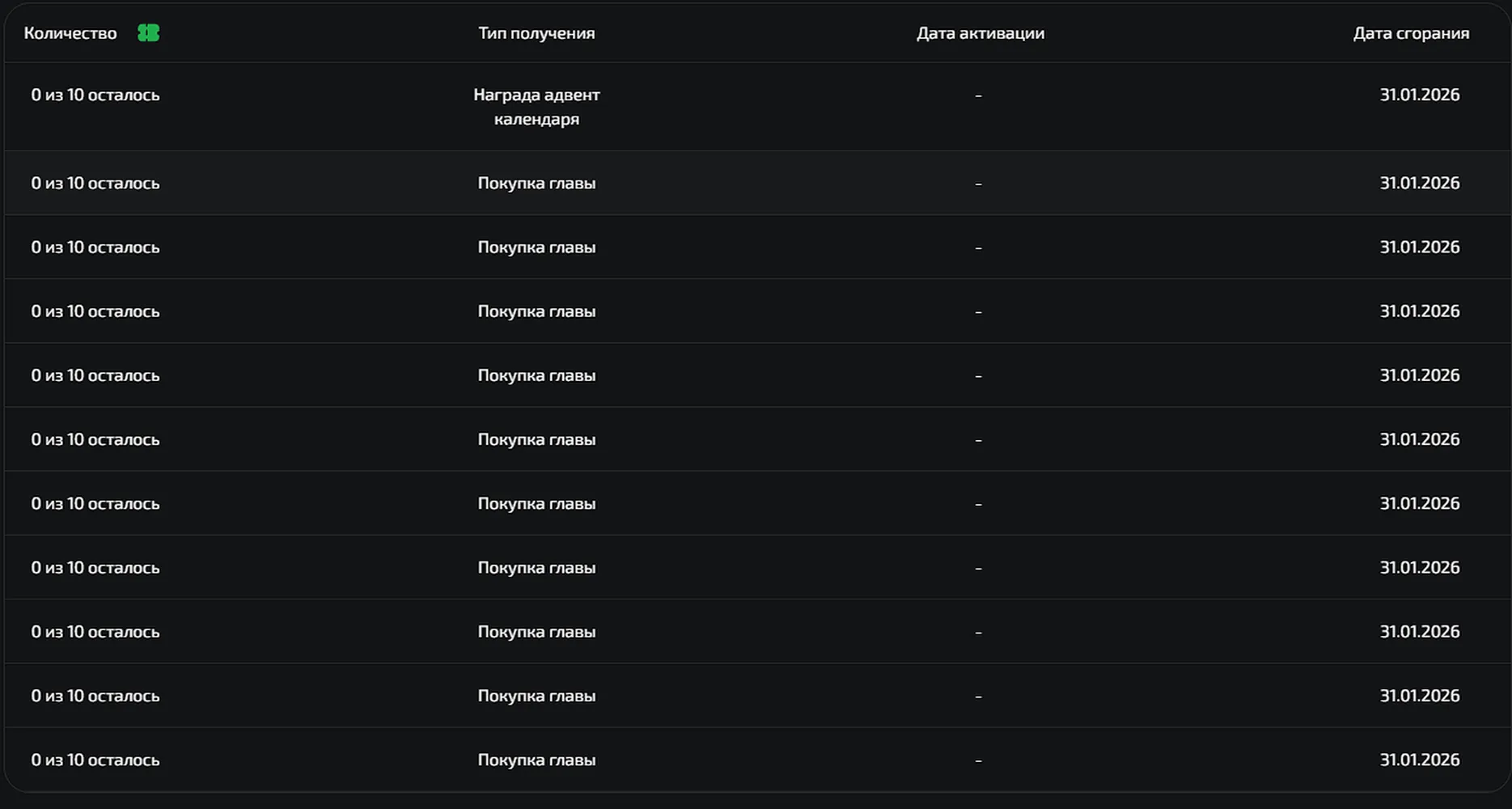Screen dimensions: 1512x809
Task: Click the 31.01.2026 date in the bottom row
Action: (x=1420, y=760)
